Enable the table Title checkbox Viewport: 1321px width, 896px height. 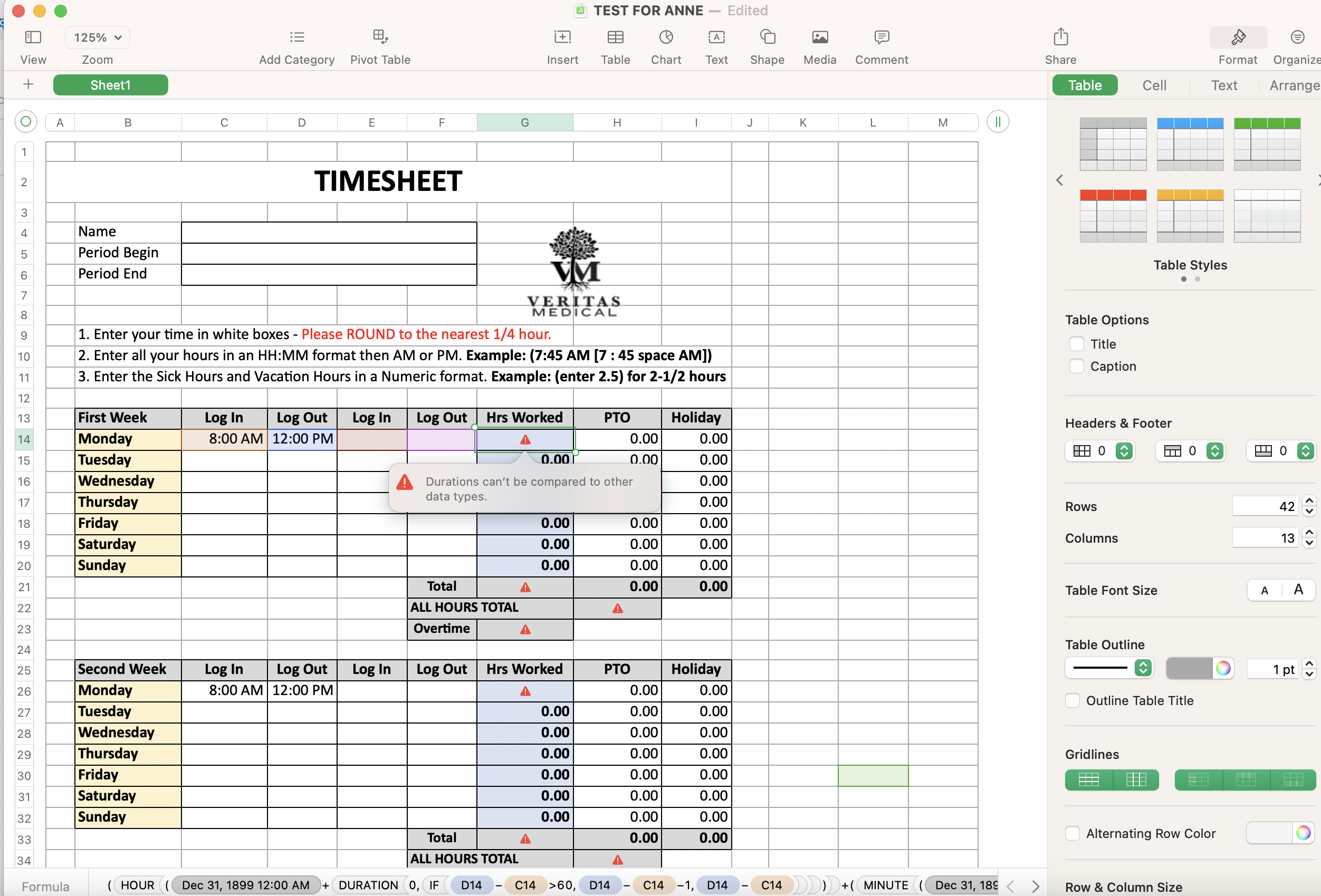click(x=1076, y=344)
